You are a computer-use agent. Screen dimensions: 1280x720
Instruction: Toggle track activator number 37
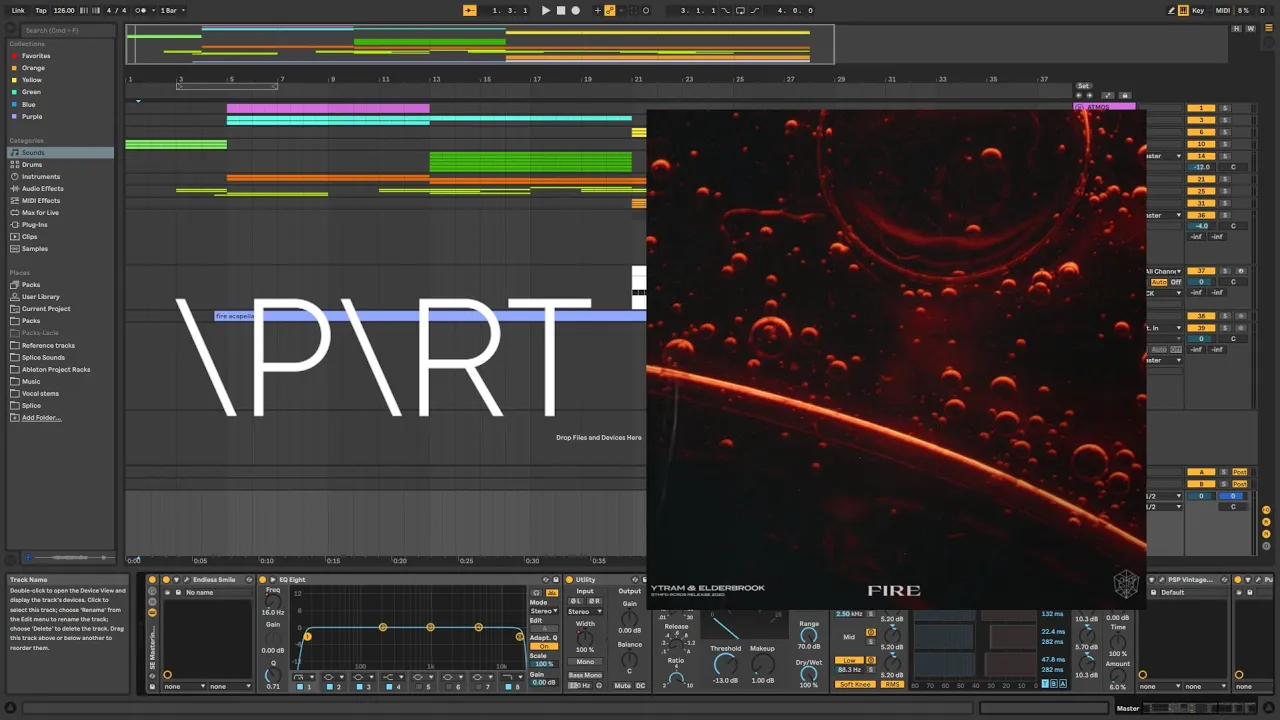point(1200,271)
